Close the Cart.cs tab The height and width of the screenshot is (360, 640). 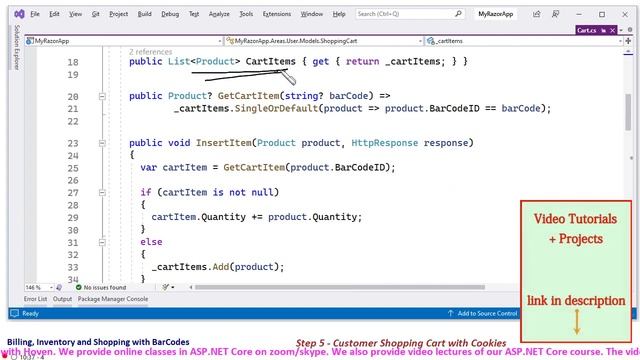pyautogui.click(x=612, y=31)
